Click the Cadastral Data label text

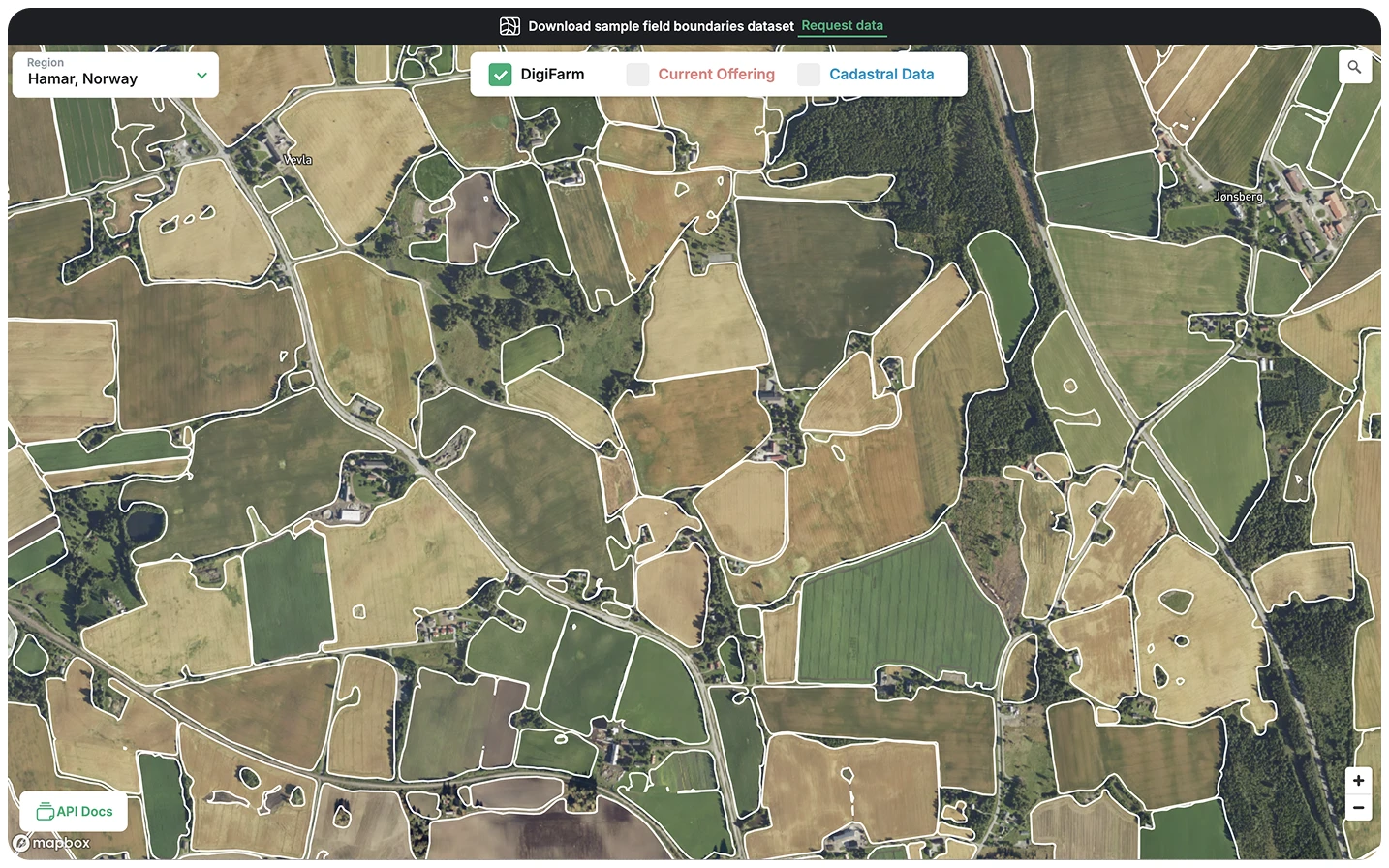[x=881, y=75]
